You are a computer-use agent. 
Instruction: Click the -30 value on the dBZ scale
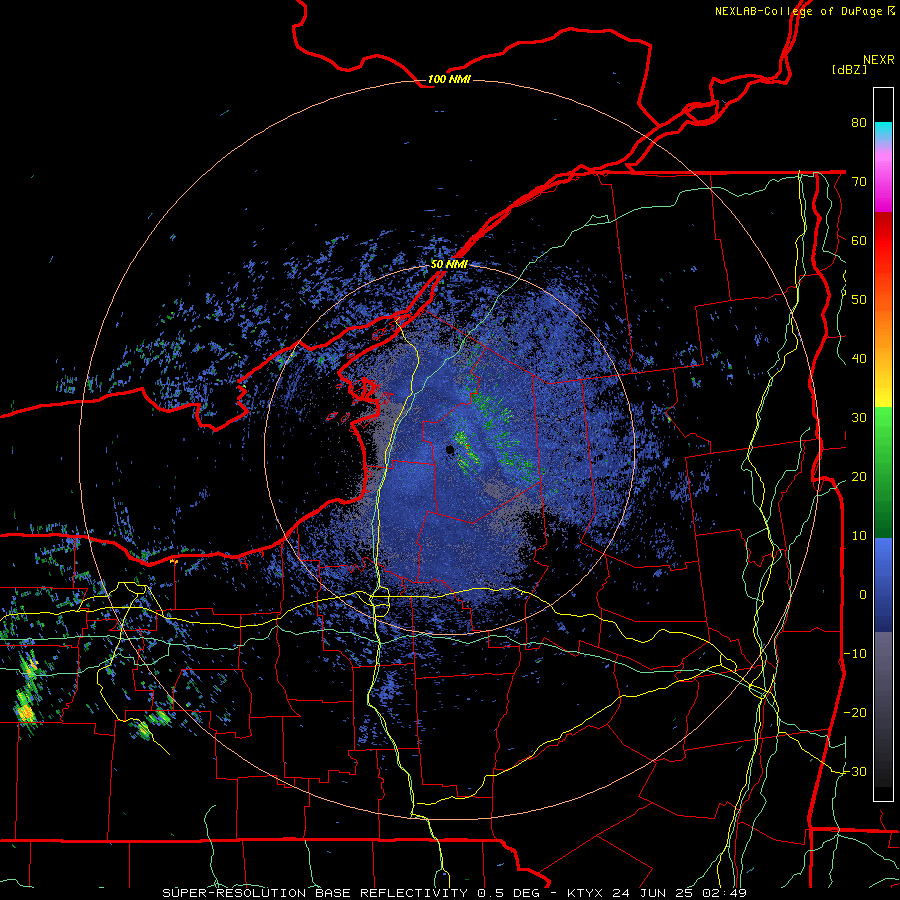855,771
